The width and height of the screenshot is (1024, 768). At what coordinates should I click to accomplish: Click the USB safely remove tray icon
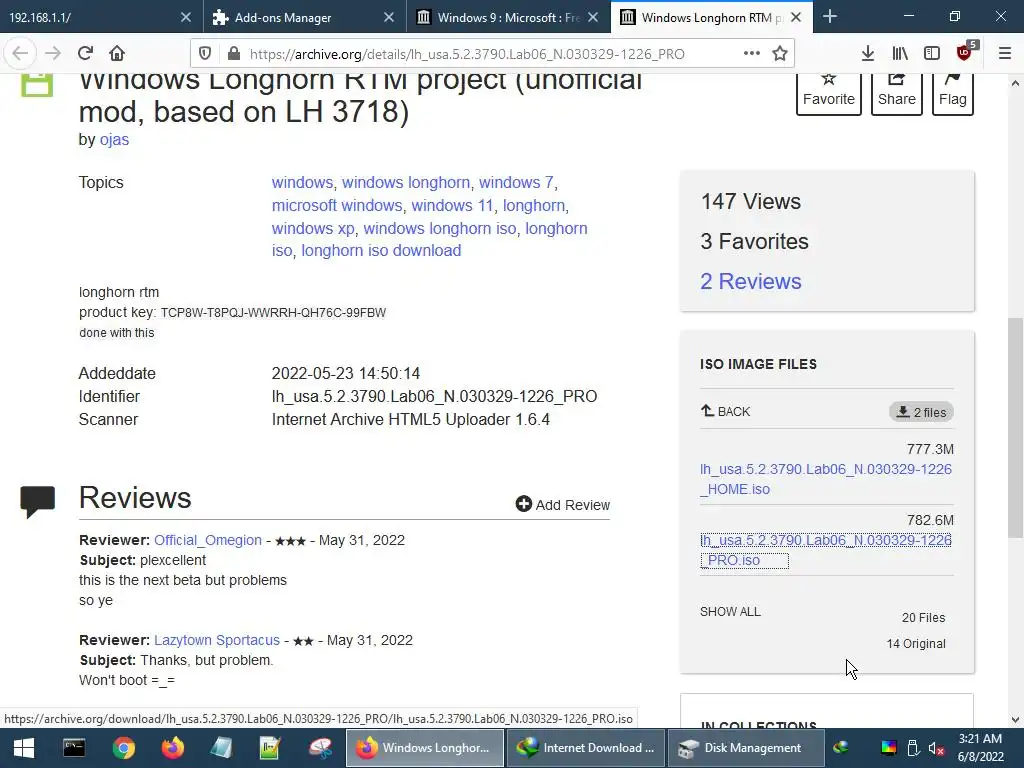[x=913, y=748]
